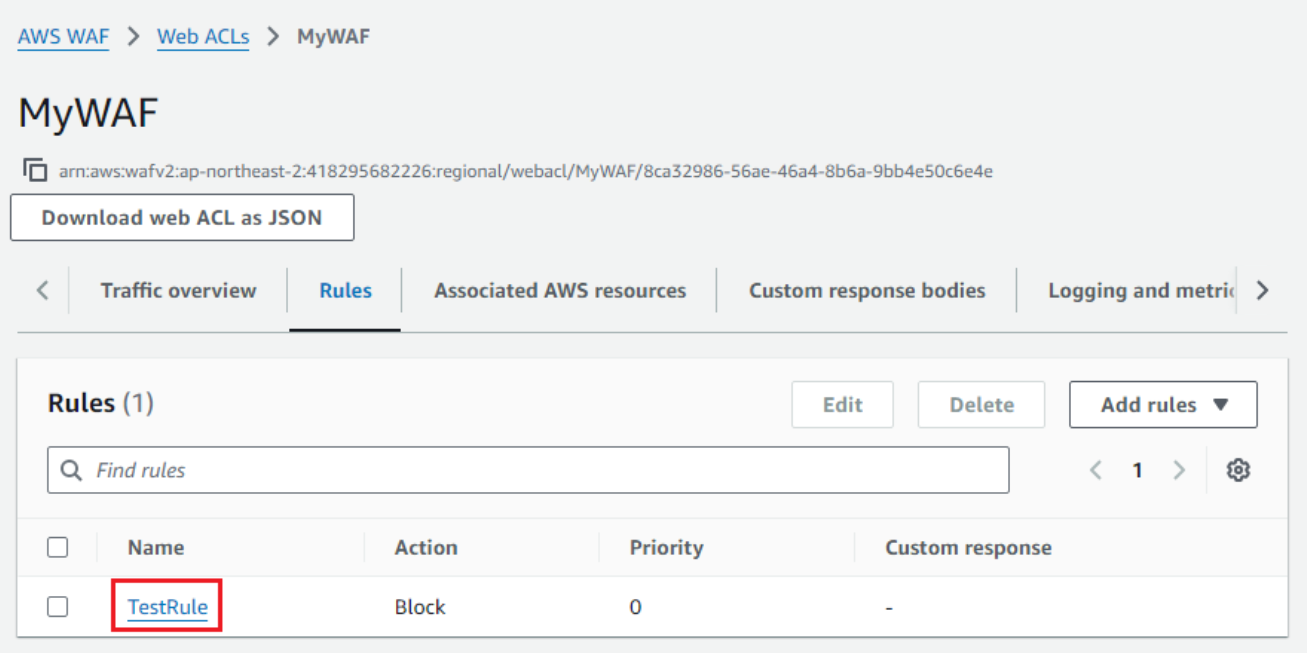Go to AWS WAF breadcrumb
Viewport: 1307px width, 653px height.
pos(63,37)
